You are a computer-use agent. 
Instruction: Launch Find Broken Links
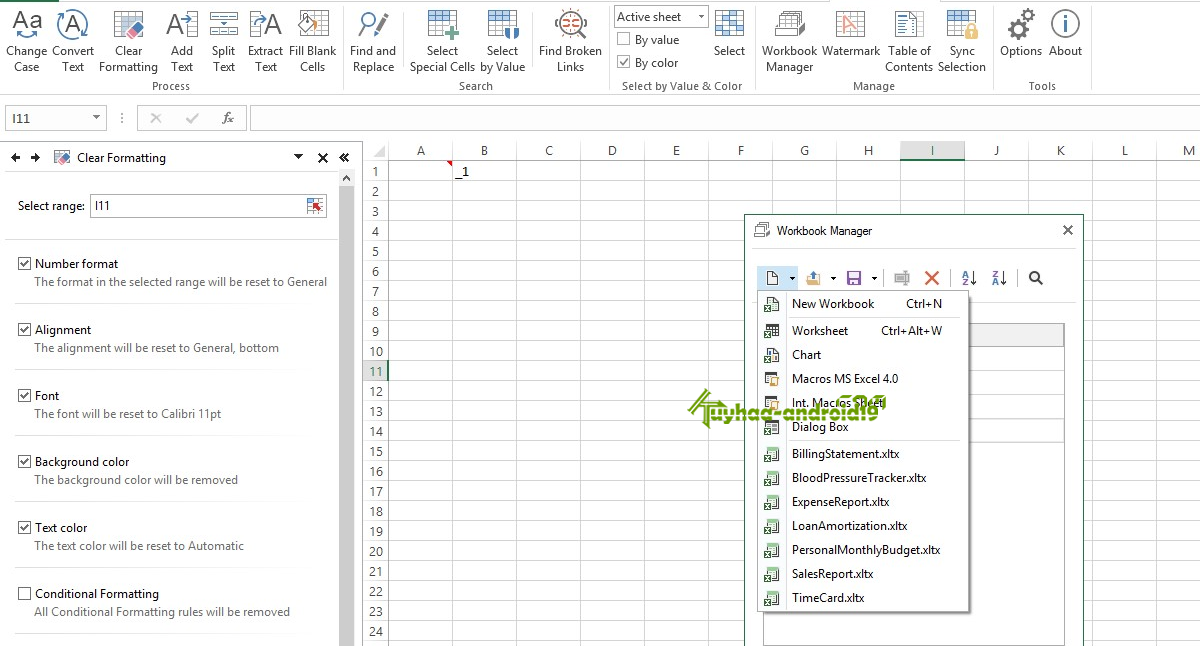[570, 41]
